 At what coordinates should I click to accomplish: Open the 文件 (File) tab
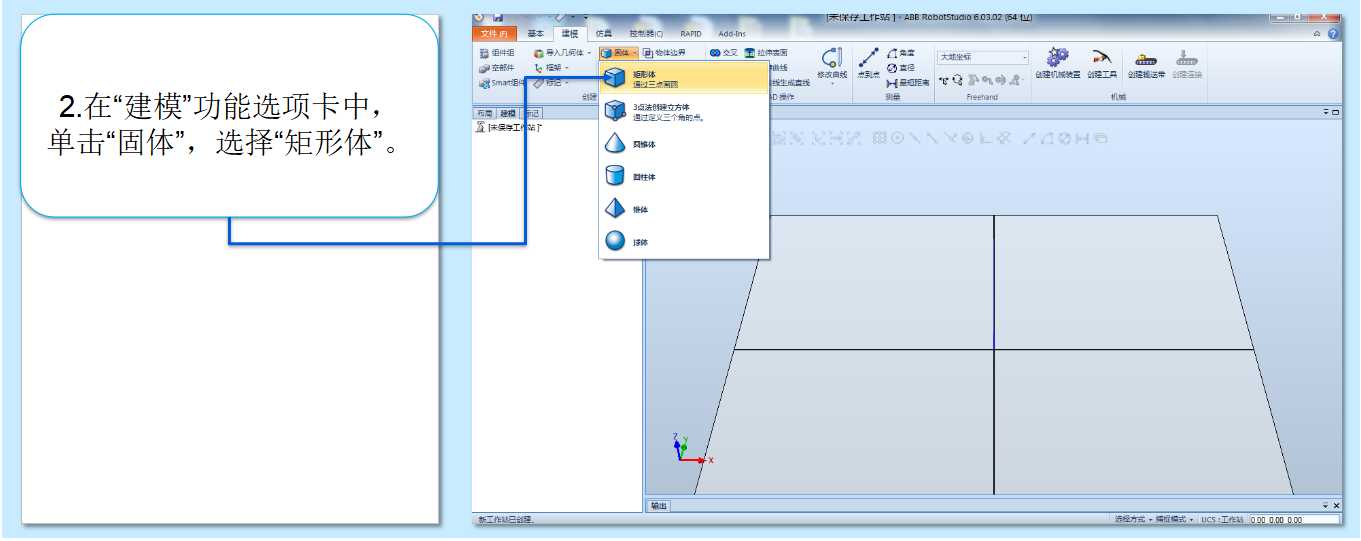[x=494, y=34]
